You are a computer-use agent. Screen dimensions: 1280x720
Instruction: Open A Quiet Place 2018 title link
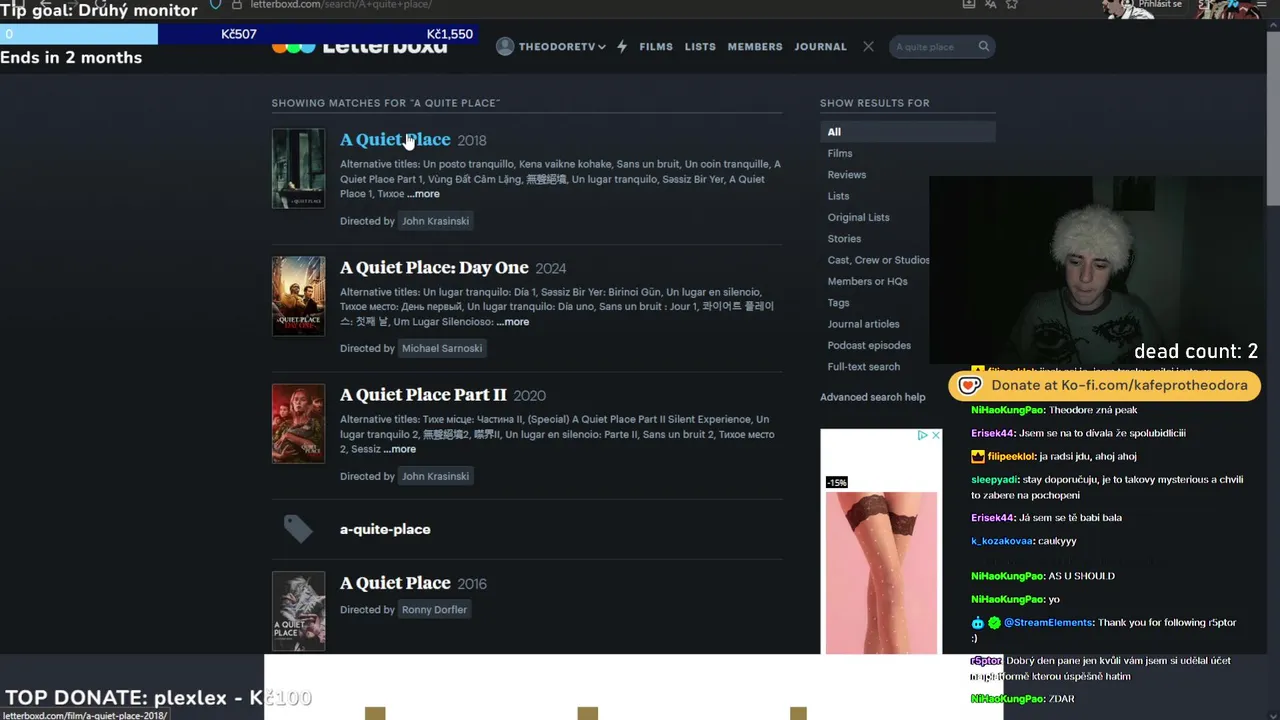395,140
